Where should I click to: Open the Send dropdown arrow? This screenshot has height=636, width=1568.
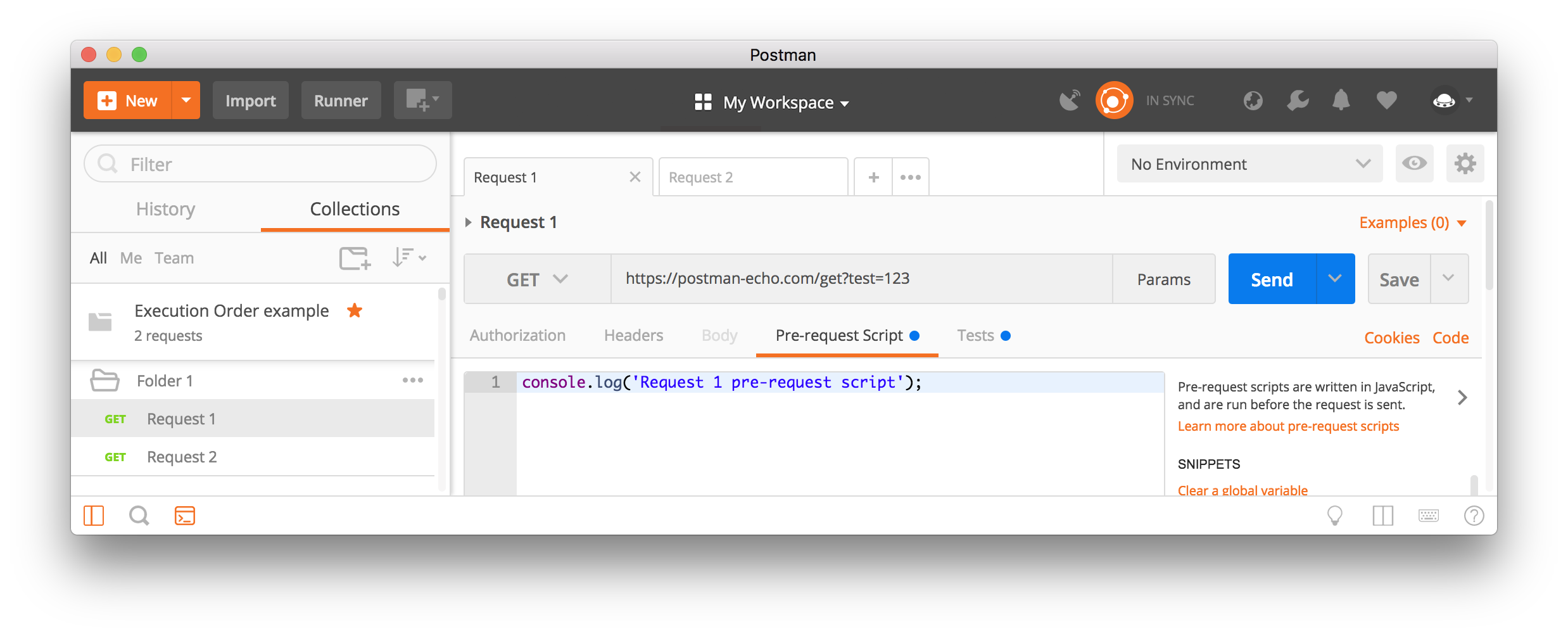pyautogui.click(x=1336, y=279)
